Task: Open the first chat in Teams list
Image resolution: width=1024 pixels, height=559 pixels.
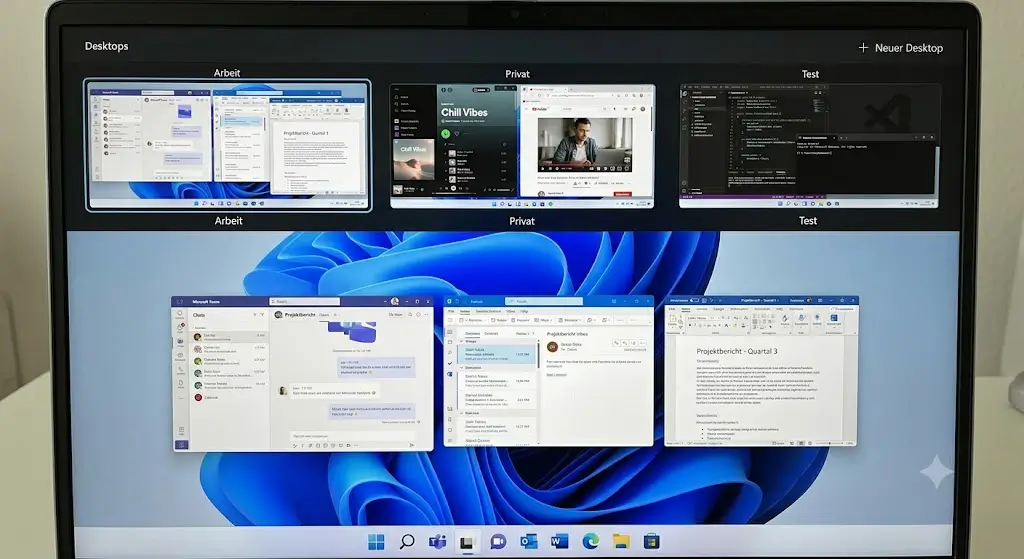Action: click(229, 337)
